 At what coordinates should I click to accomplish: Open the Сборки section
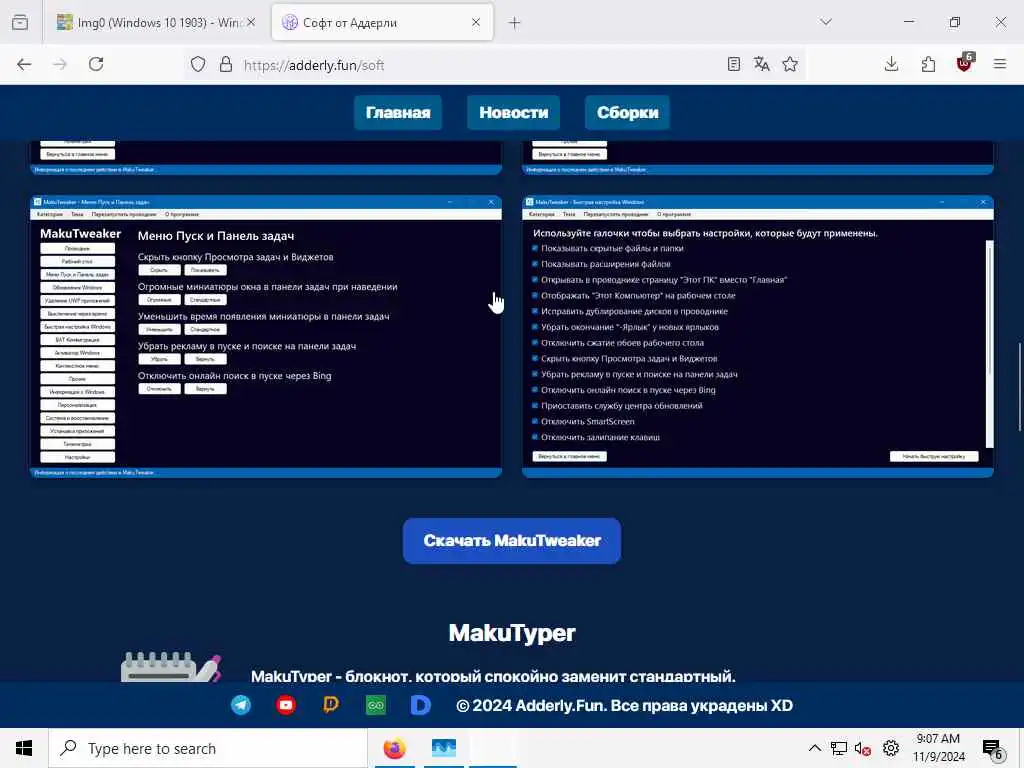[628, 112]
